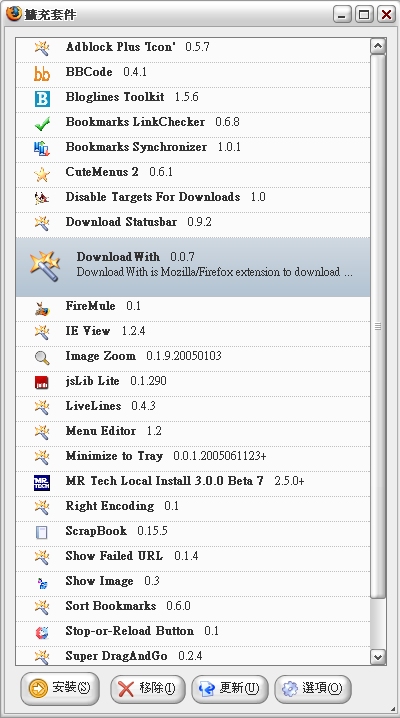
Task: Click version 0.0.1.2005061123+ of Minimize to Tray
Action: pyautogui.click(x=220, y=456)
